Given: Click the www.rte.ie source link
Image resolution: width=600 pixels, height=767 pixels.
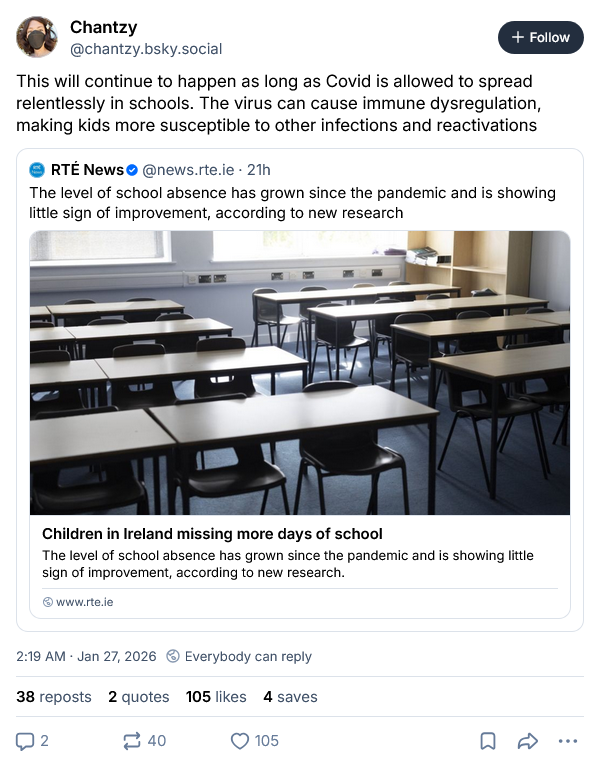Looking at the screenshot, I should pyautogui.click(x=84, y=602).
